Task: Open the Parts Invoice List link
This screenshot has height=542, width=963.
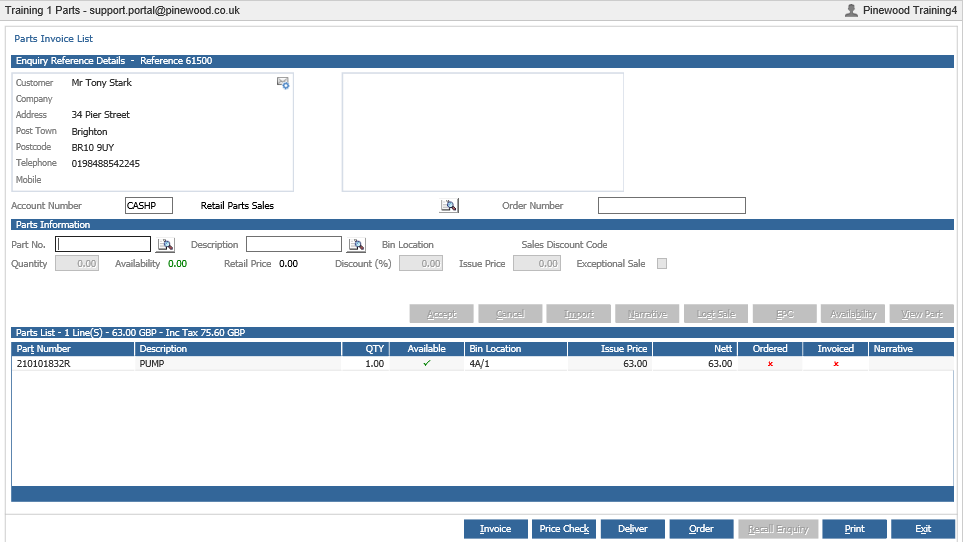Action: [x=53, y=39]
